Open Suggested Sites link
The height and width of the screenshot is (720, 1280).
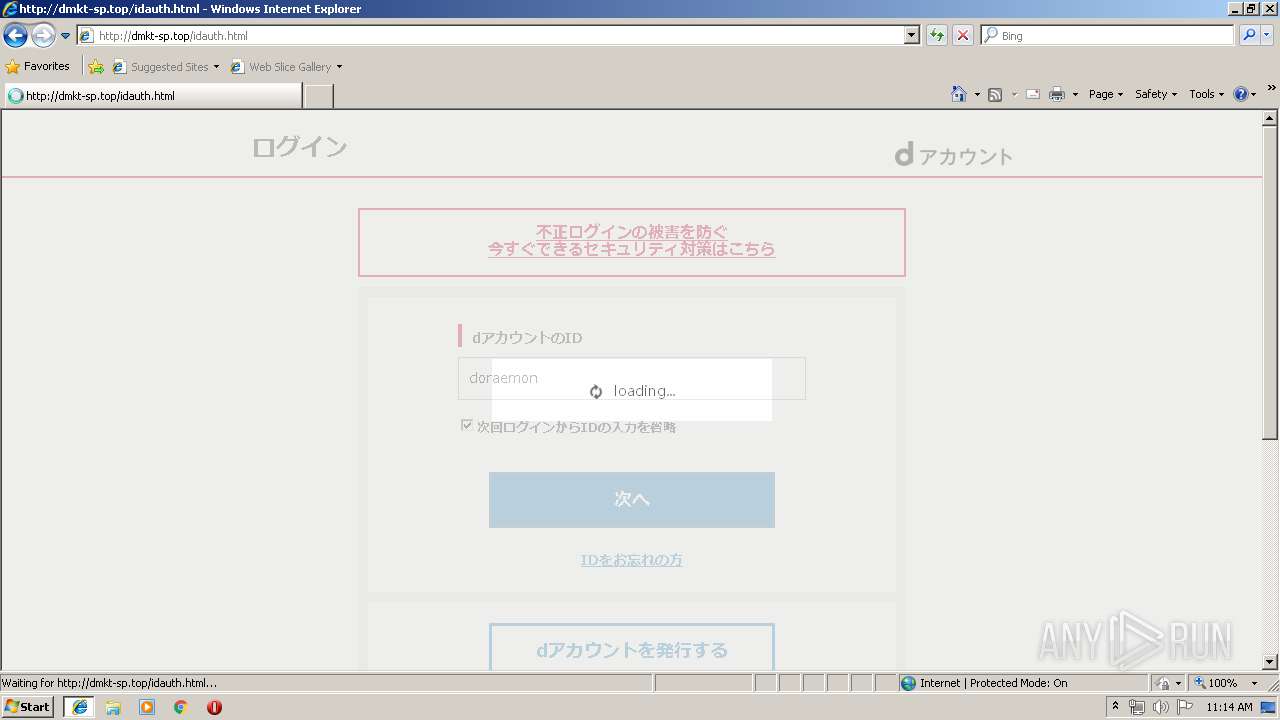coord(165,67)
